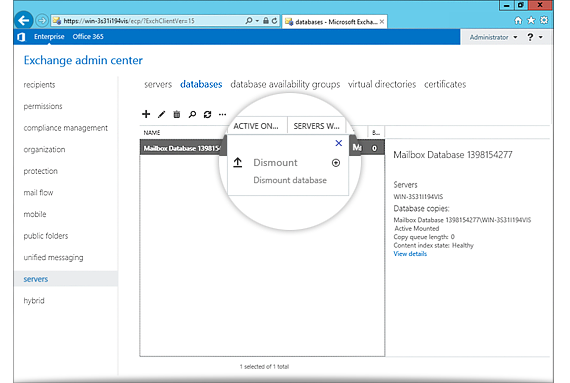
Task: Click the pencil edit icon
Action: [161, 114]
